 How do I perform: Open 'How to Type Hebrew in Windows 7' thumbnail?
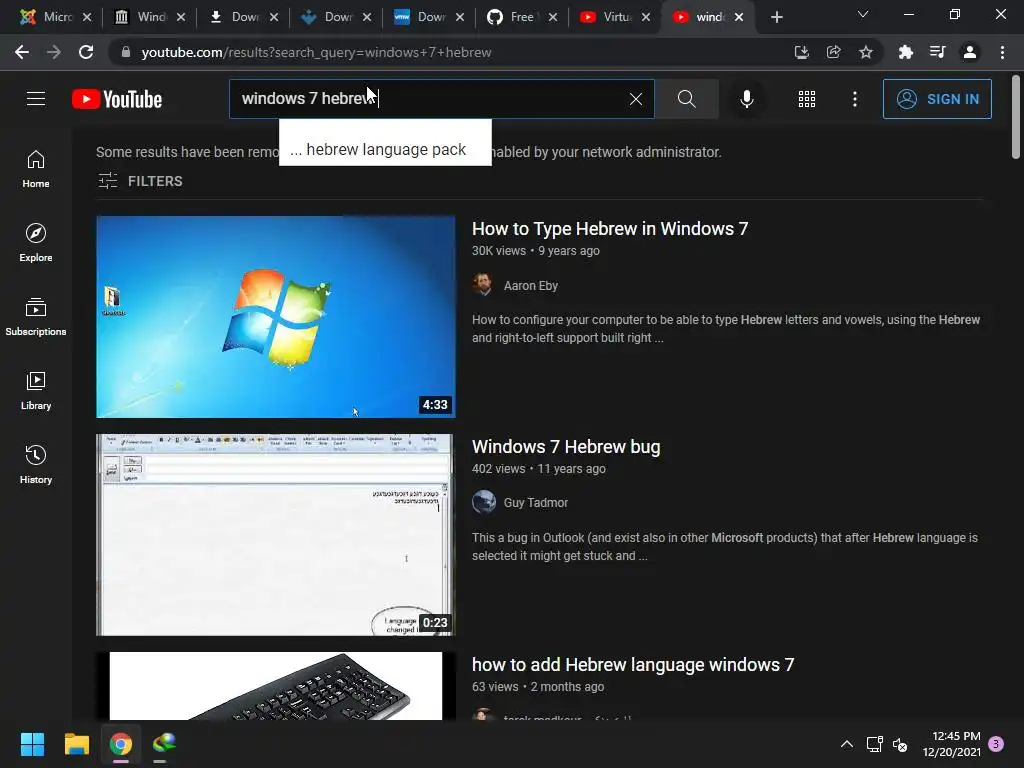click(x=276, y=317)
